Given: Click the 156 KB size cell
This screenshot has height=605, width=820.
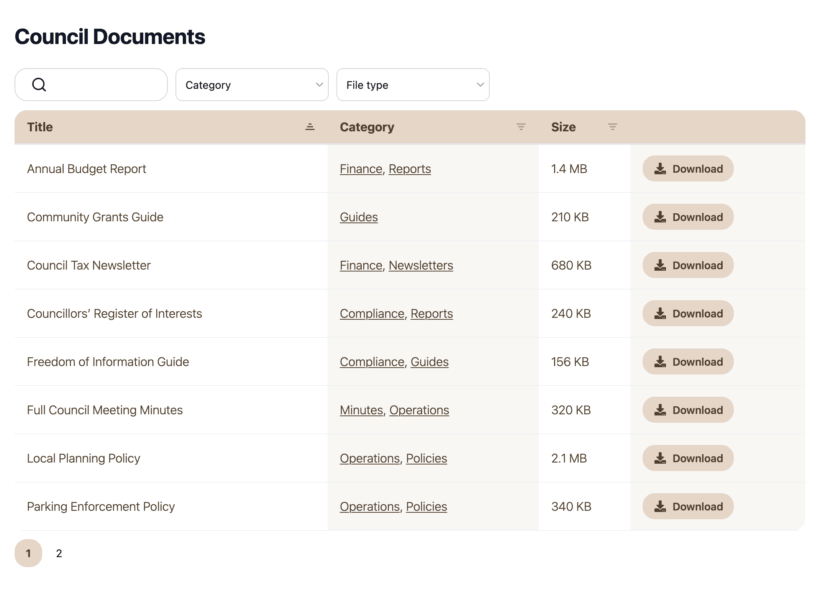Looking at the screenshot, I should (x=570, y=362).
